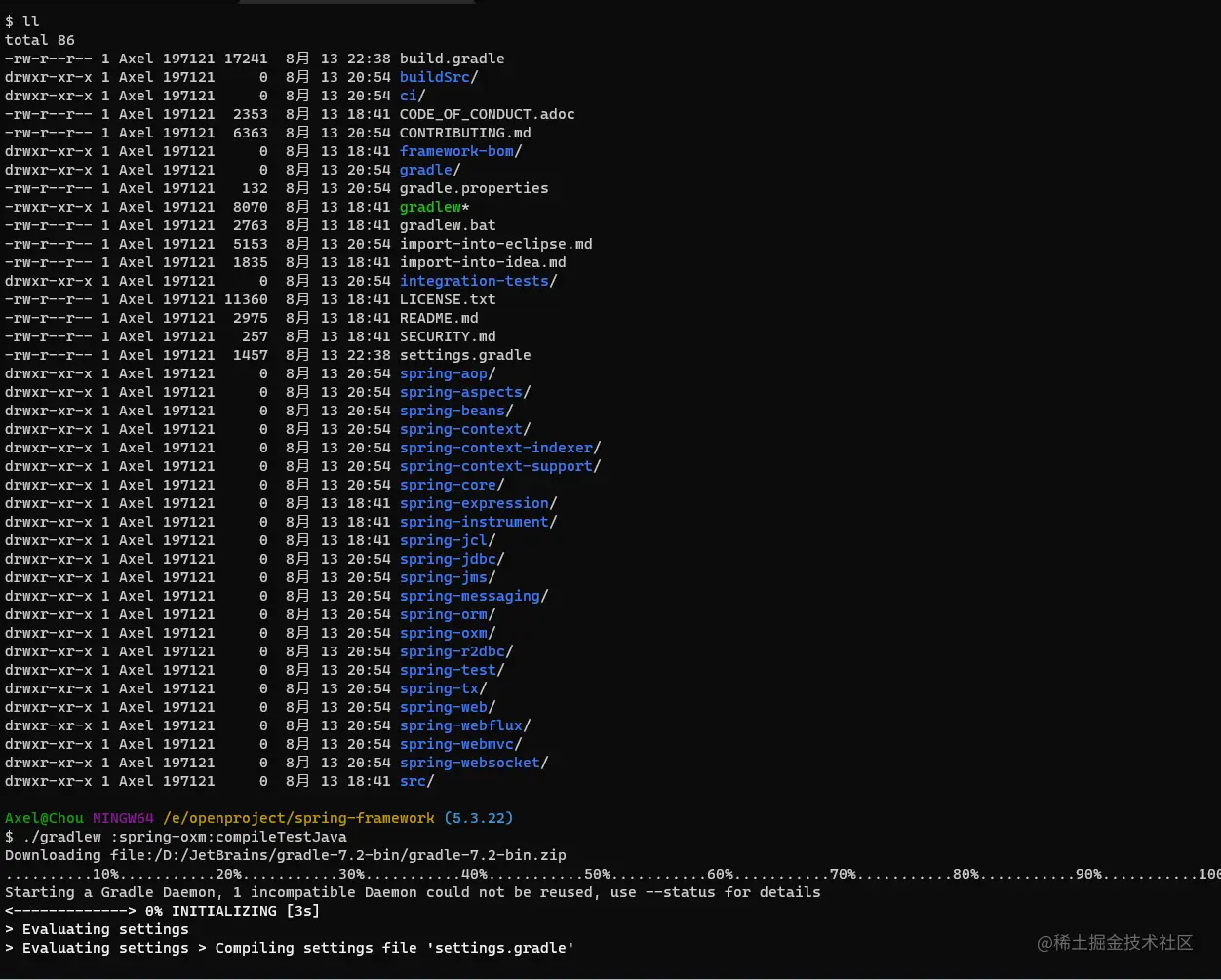Click the 17241 size value of build.gradle
Image resolution: width=1221 pixels, height=980 pixels.
click(x=246, y=59)
